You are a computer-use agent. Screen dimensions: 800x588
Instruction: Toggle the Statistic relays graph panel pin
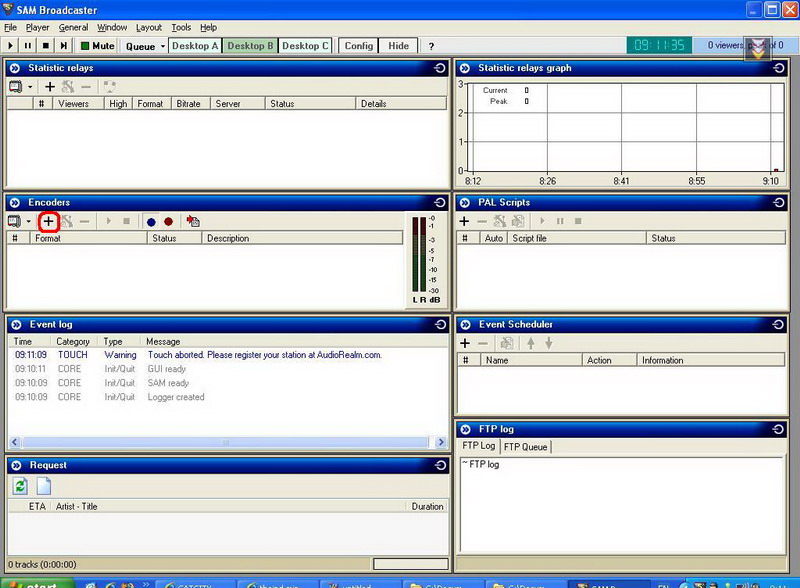click(x=779, y=68)
